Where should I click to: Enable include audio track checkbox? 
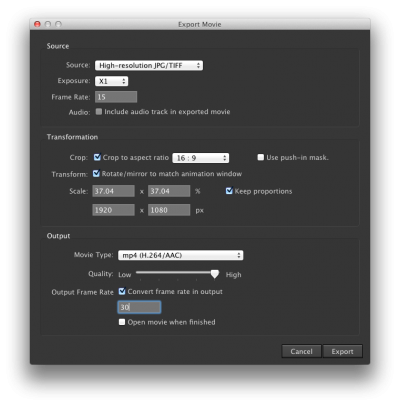(99, 111)
